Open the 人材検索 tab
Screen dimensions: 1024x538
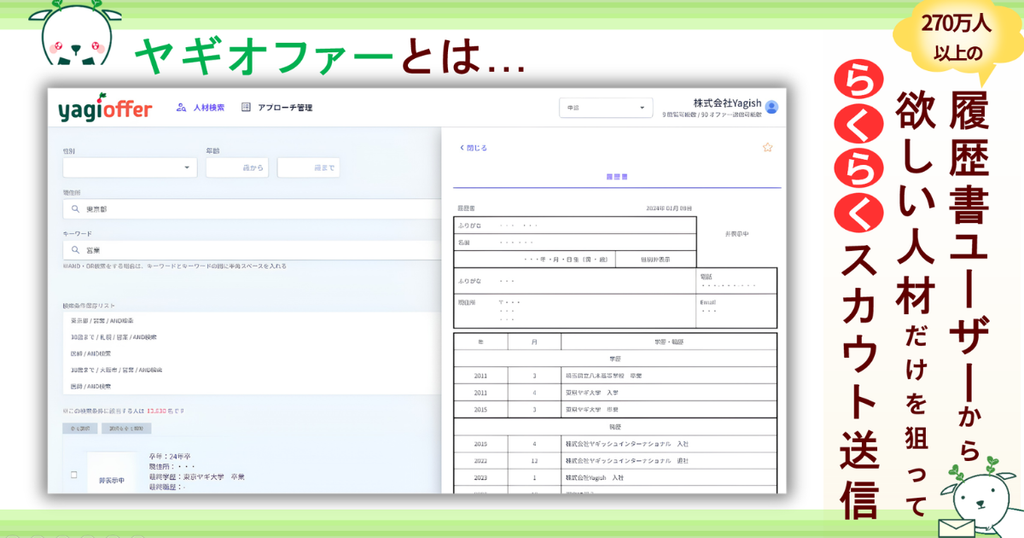click(x=208, y=108)
